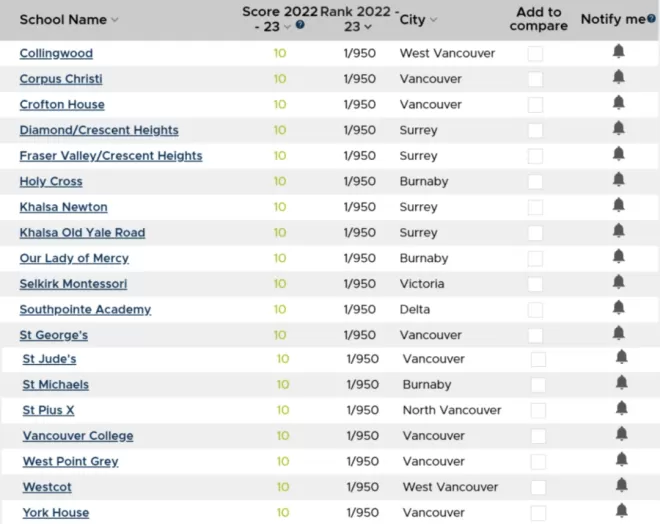The width and height of the screenshot is (660, 524).
Task: Open the Fraser Valley/Crescent Heights link
Action: [x=111, y=156]
